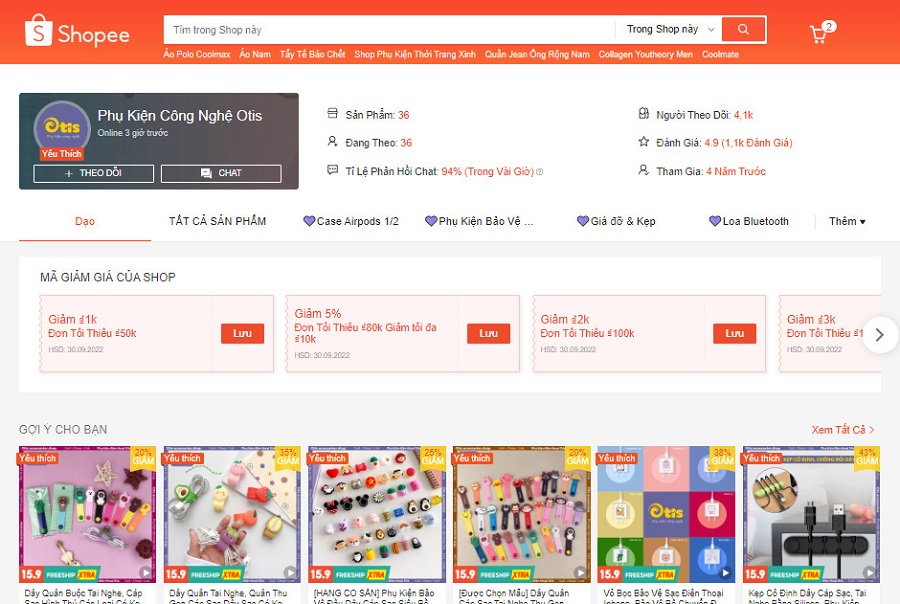Click the heart icon beside Loa Bluetooth

[x=715, y=221]
